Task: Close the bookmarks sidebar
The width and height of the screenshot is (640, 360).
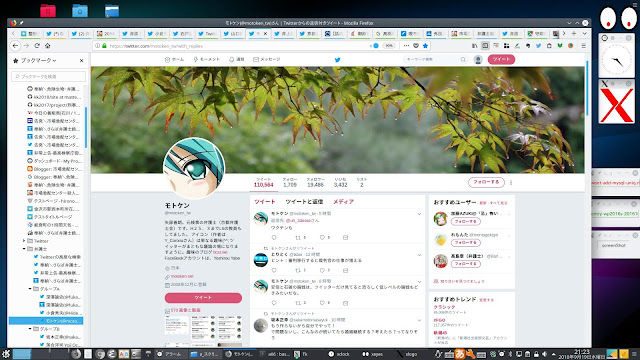Action: (x=82, y=60)
